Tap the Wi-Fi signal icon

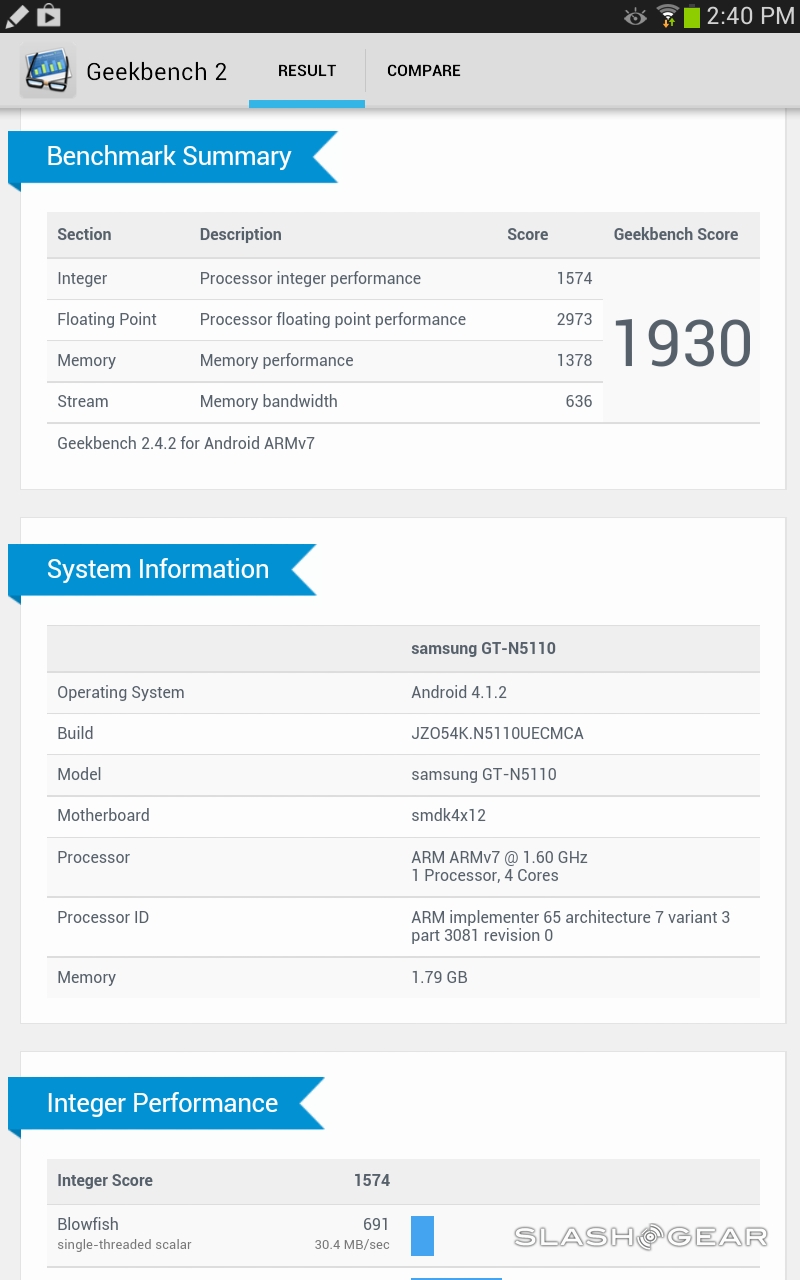(666, 16)
